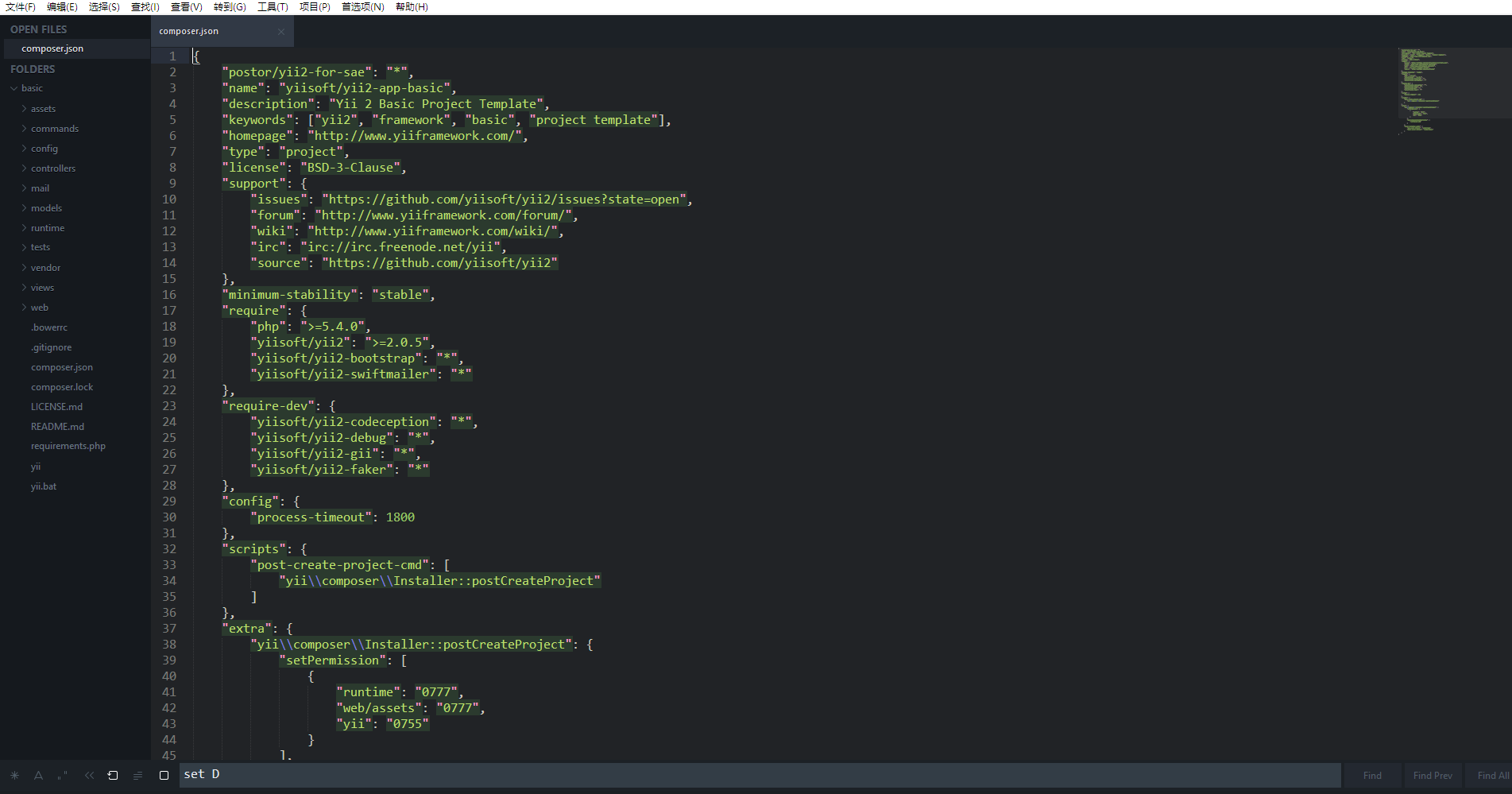Open the 首选项(N) menu
The width and height of the screenshot is (1512, 794).
point(363,7)
